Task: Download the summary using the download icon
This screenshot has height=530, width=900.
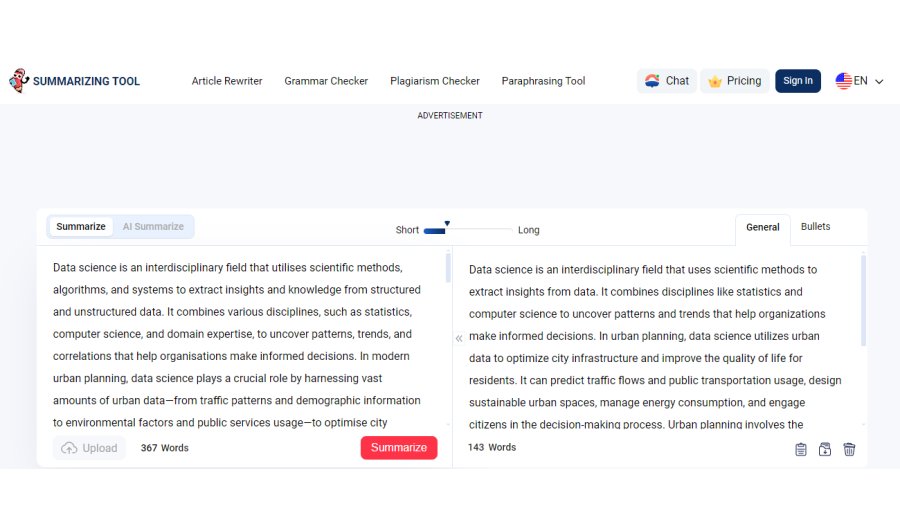Action: coord(825,449)
